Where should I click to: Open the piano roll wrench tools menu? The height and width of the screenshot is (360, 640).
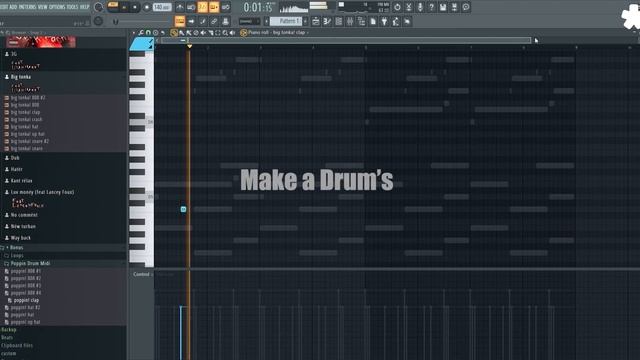tap(141, 33)
